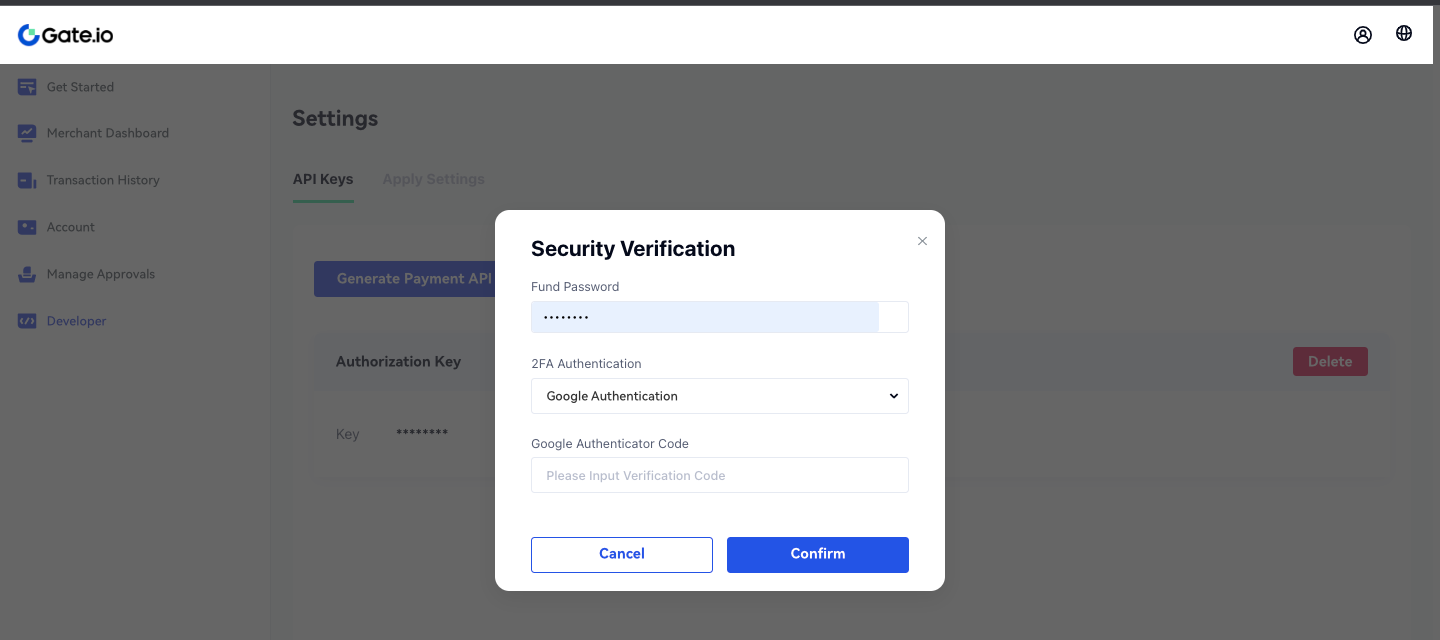Click the Google Authenticator Code input
Screen dimensions: 1440x640
coord(719,475)
